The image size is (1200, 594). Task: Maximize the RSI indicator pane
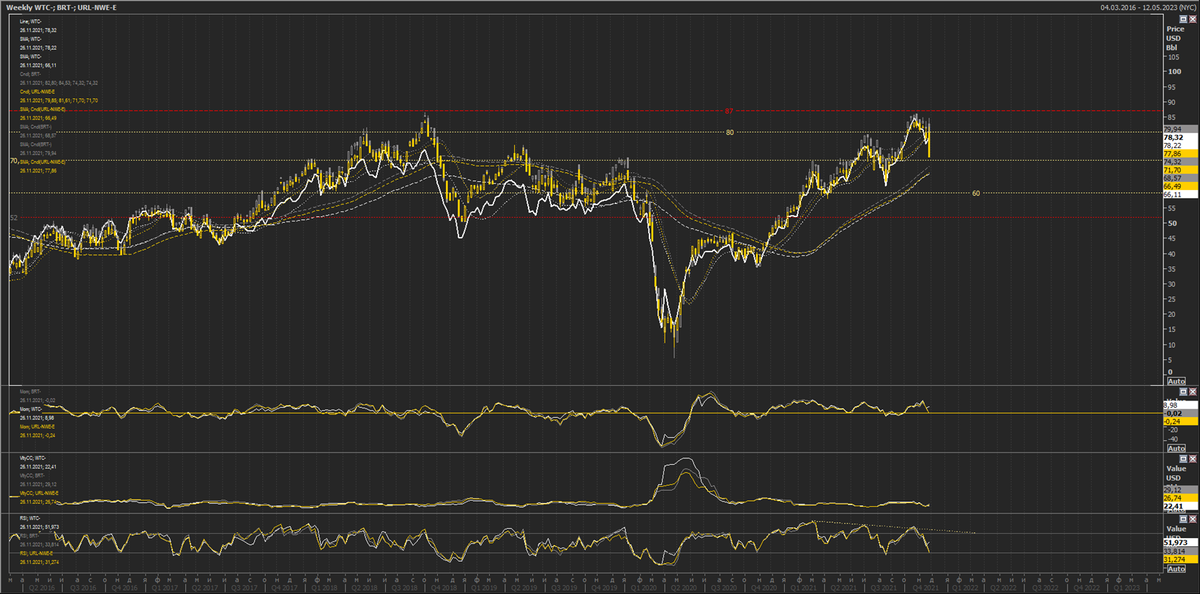click(1183, 520)
